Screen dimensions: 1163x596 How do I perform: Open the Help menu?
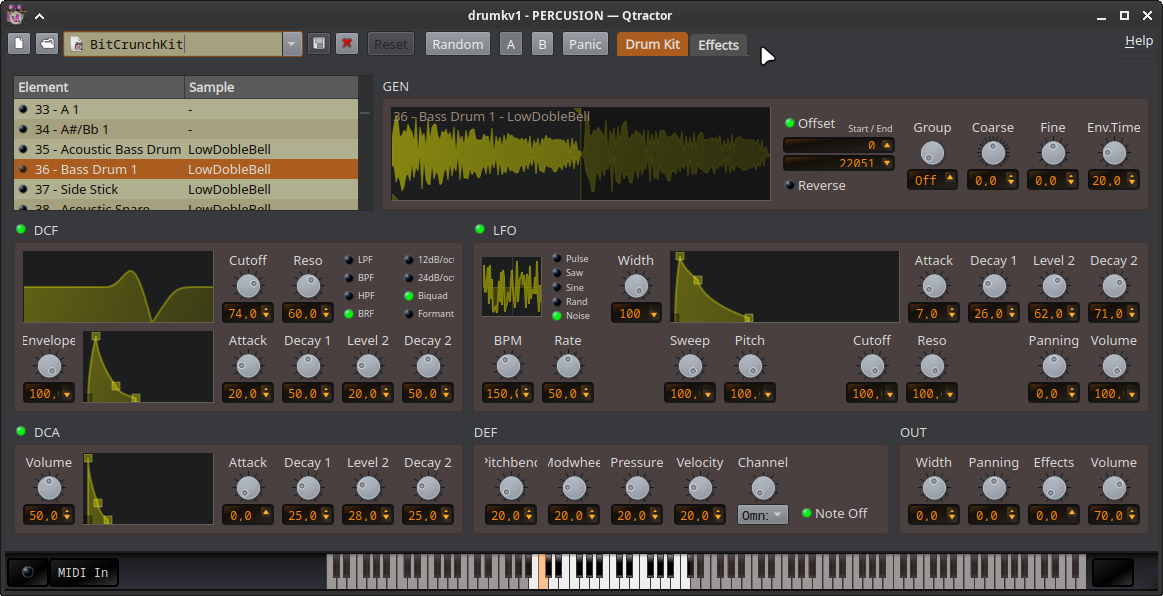click(1138, 41)
